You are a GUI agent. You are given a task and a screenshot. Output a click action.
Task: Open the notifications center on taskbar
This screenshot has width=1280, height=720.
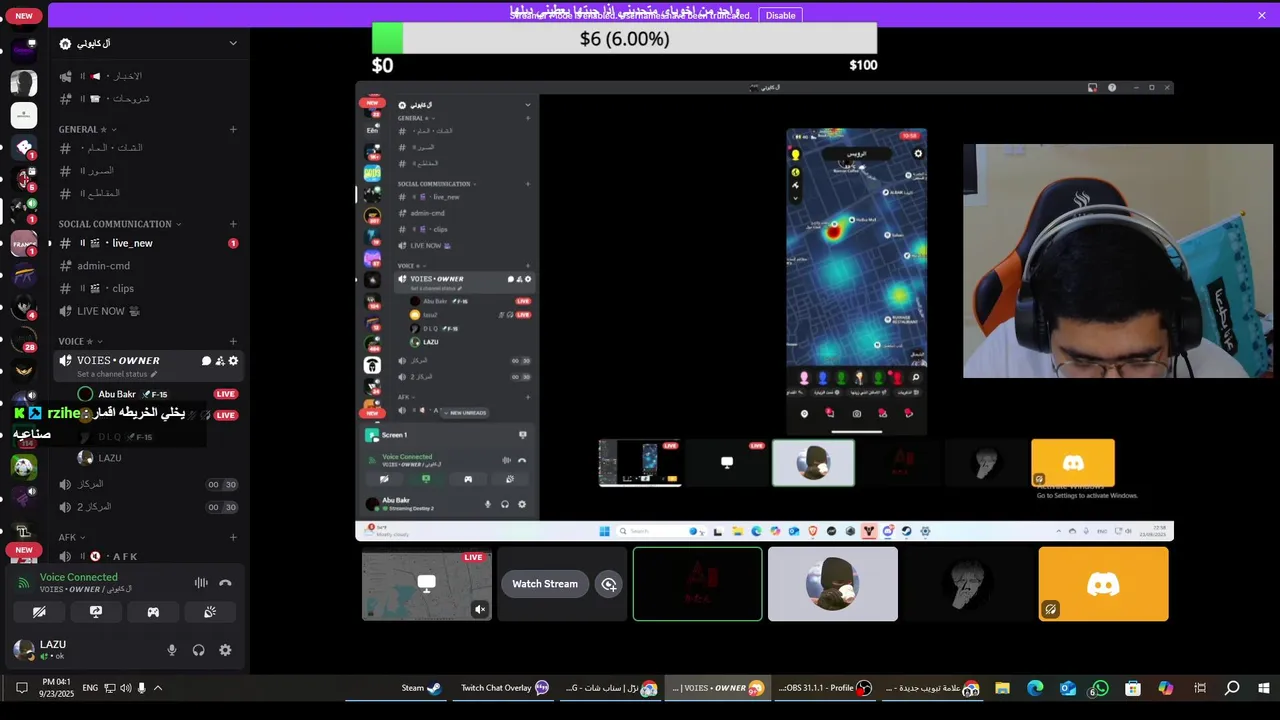click(21, 688)
